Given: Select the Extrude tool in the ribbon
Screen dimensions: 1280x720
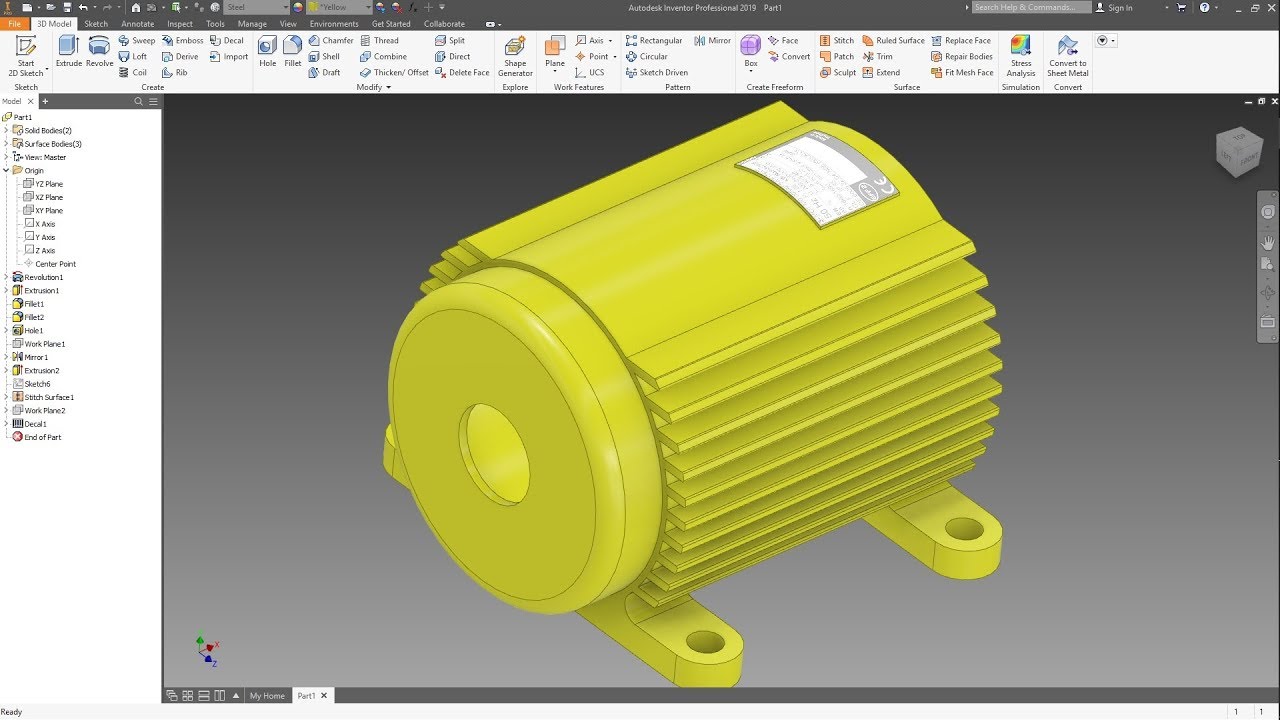Looking at the screenshot, I should 69,51.
